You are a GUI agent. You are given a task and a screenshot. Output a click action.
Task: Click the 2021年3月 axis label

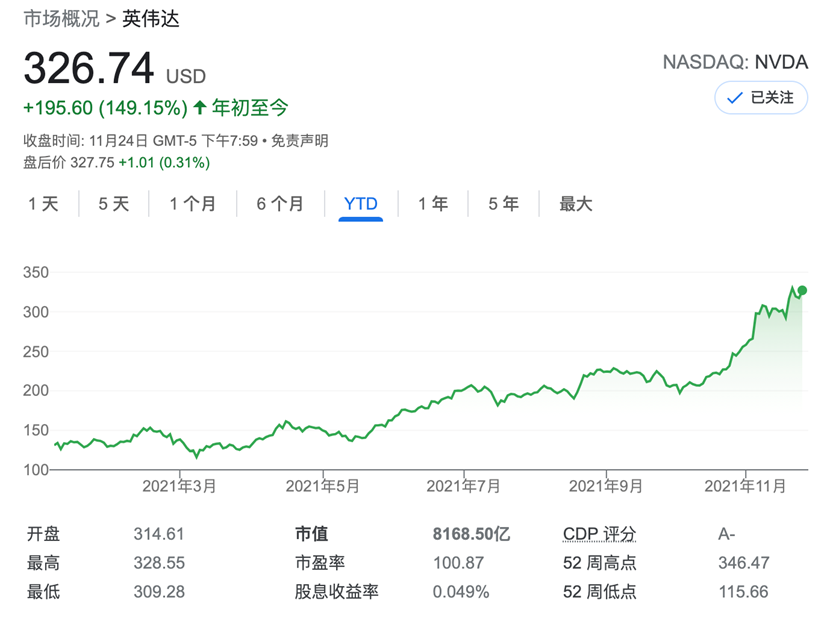[x=179, y=486]
